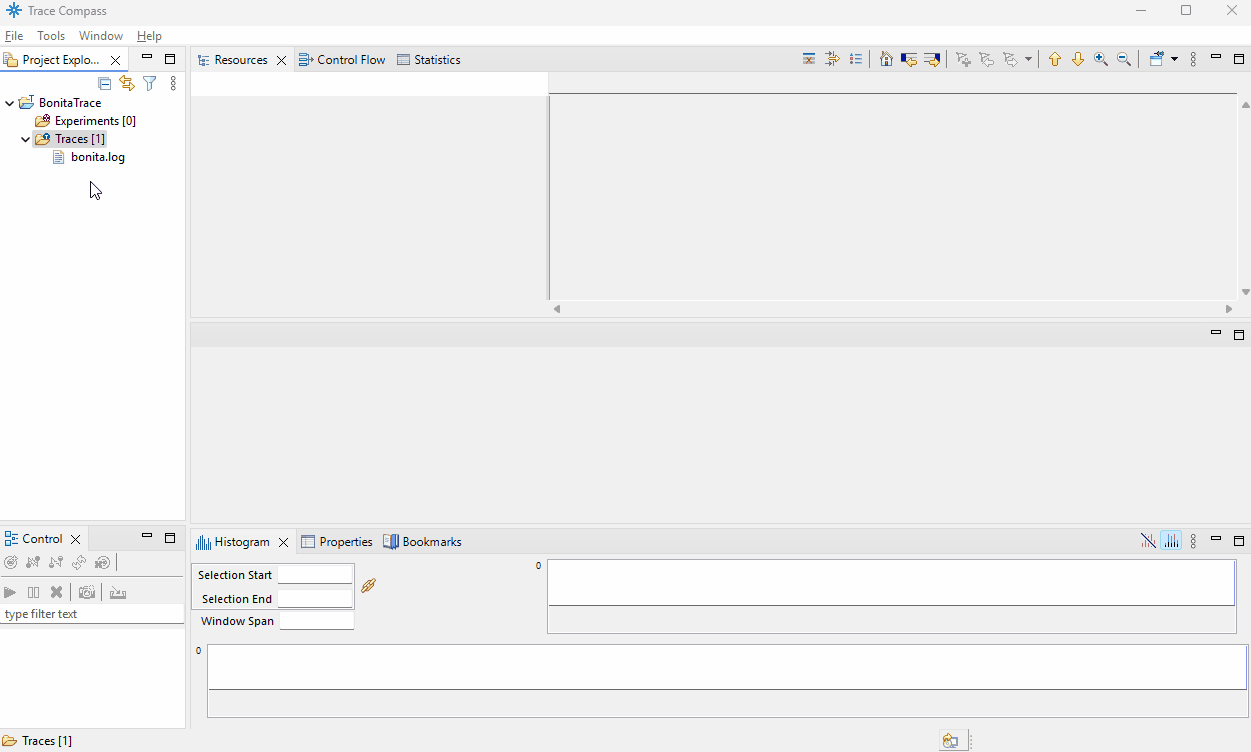Viewport: 1251px width, 752px height.
Task: Click the Home icon on the toolbar
Action: click(886, 59)
